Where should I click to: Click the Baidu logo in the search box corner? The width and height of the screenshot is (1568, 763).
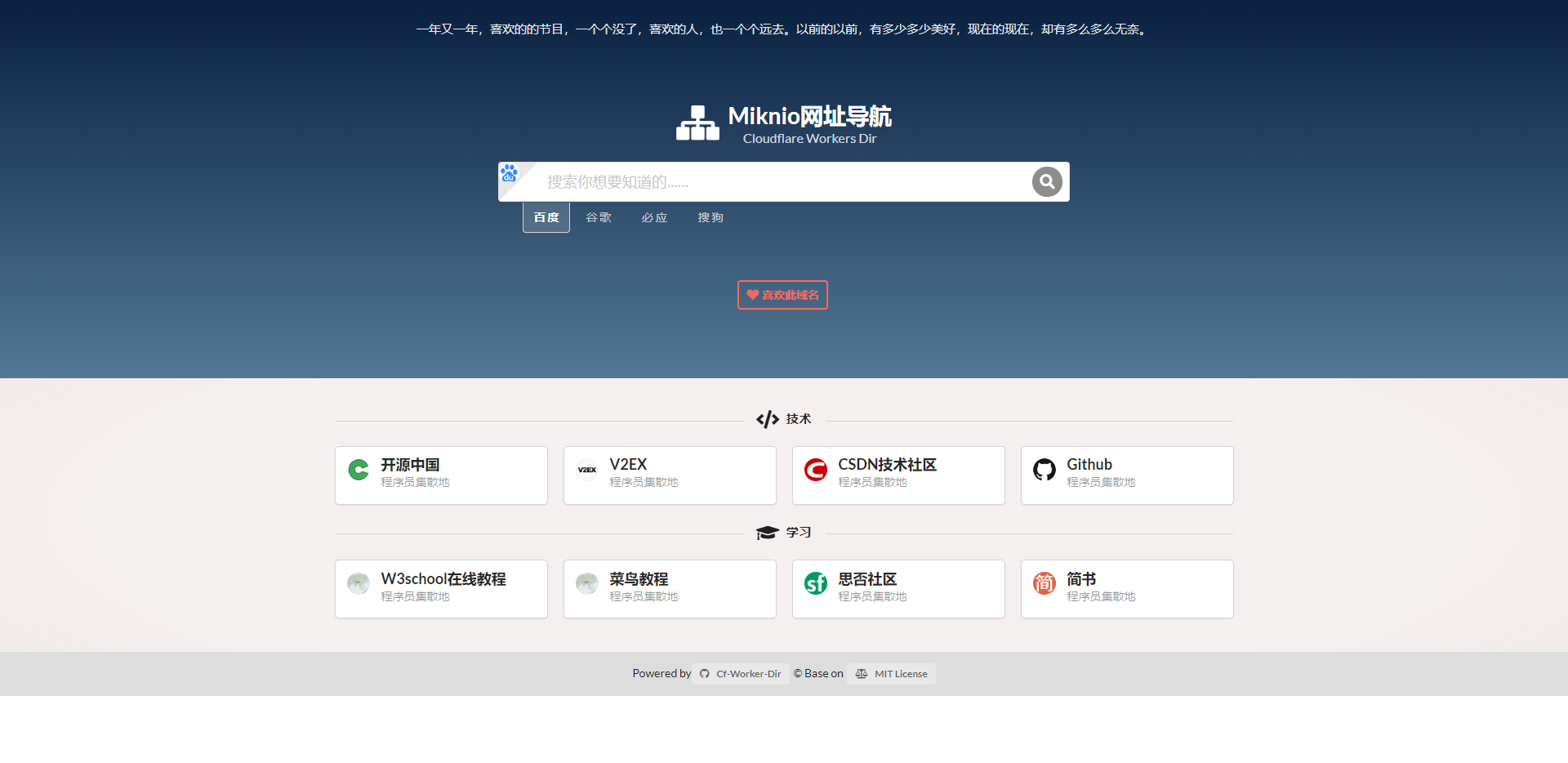[510, 172]
